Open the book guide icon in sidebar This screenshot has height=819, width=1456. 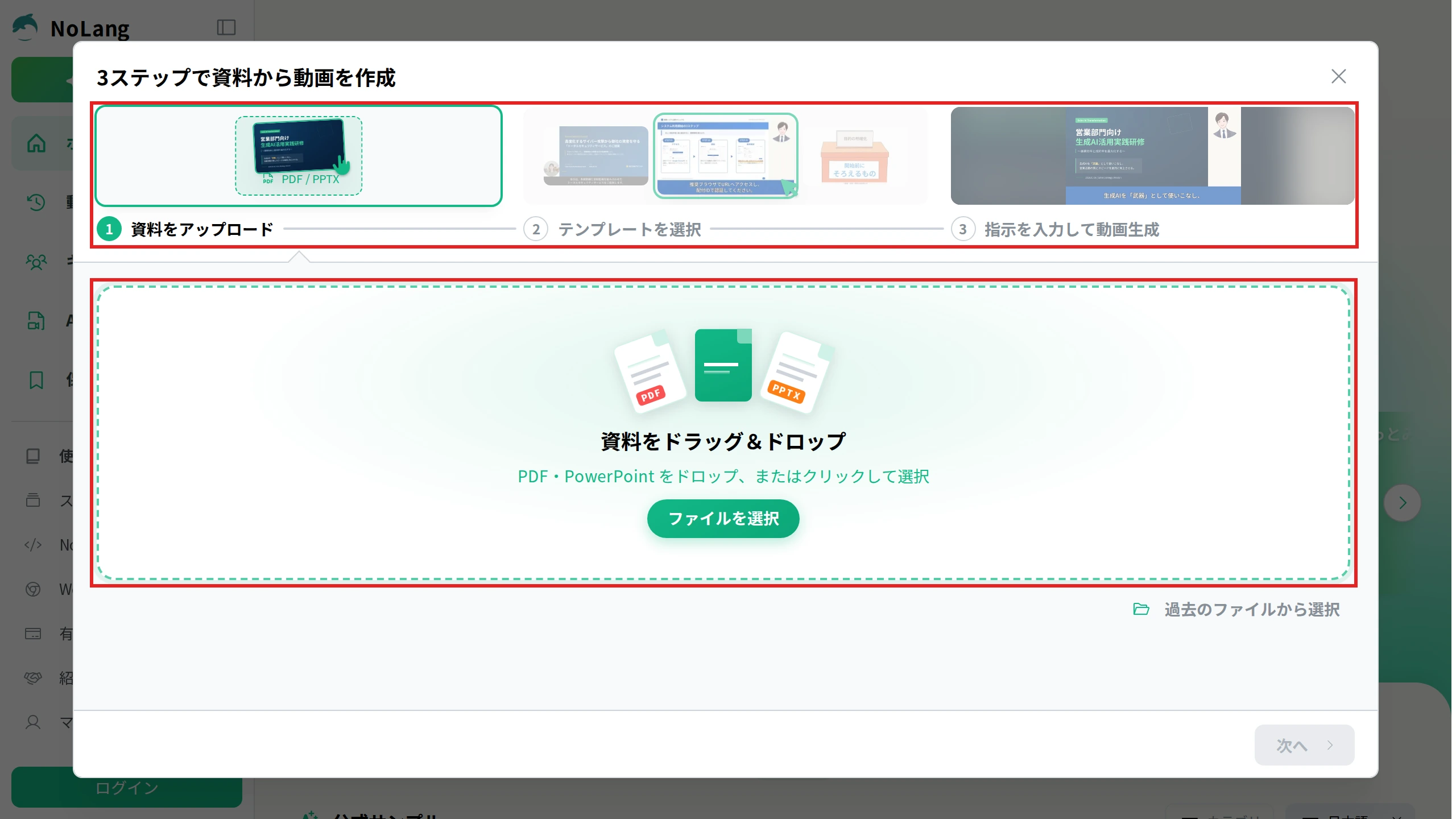pos(33,456)
